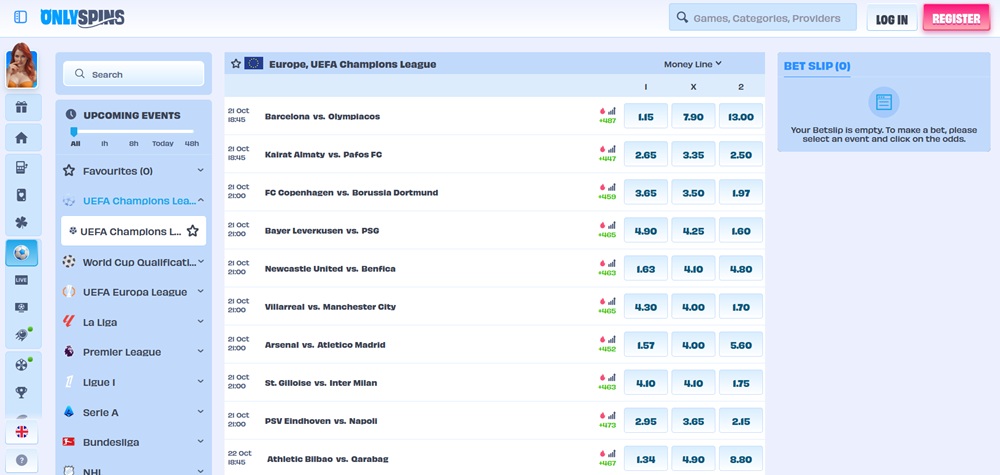Image resolution: width=1000 pixels, height=475 pixels.
Task: Open the OnlySpins logo home link
Action: click(82, 18)
